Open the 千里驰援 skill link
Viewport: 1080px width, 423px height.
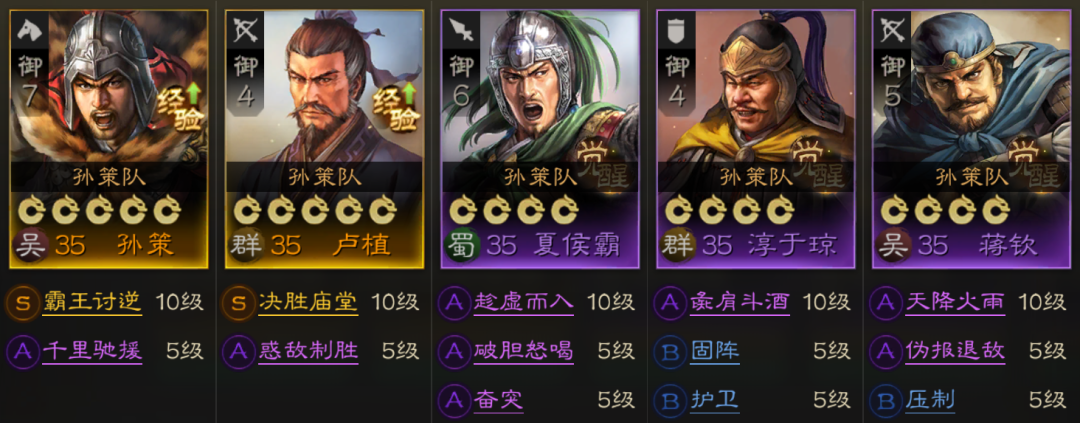tap(92, 351)
